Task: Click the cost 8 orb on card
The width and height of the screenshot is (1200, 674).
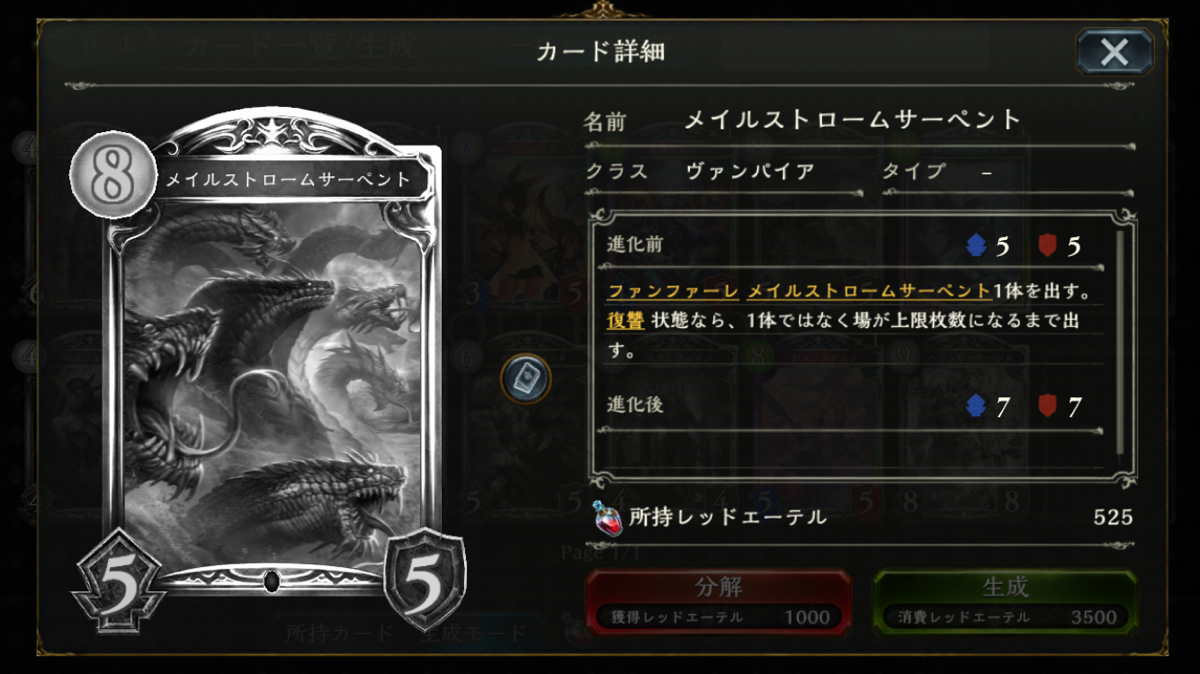Action: coord(112,175)
